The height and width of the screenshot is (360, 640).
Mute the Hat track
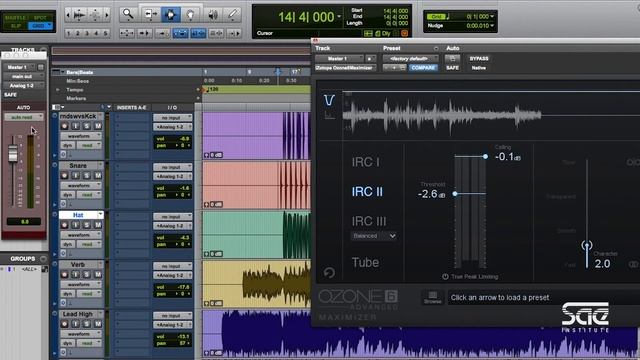(98, 225)
